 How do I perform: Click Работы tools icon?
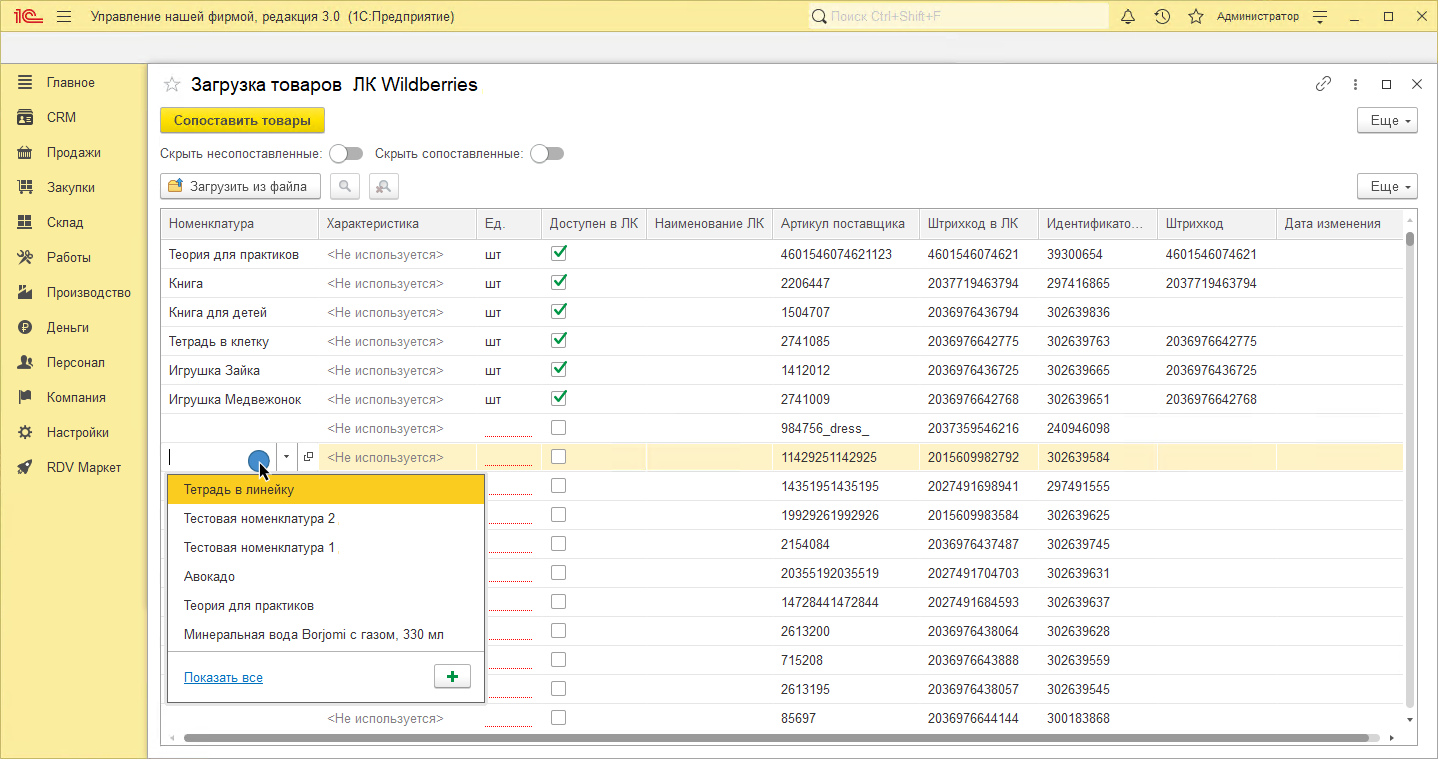tap(25, 257)
